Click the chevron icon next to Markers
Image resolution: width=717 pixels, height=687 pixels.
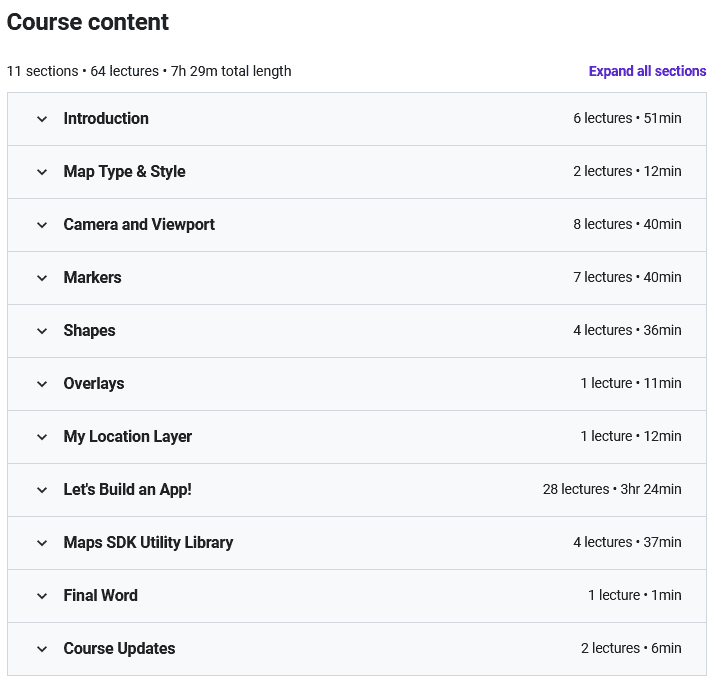(42, 278)
